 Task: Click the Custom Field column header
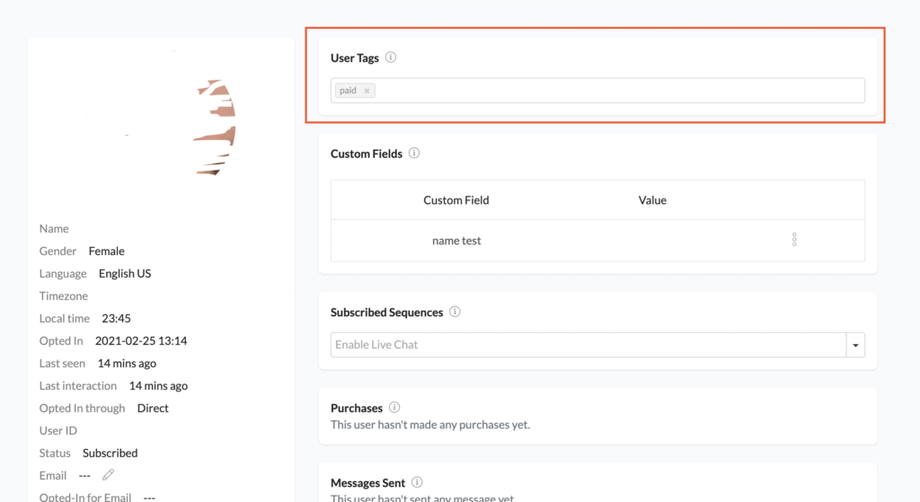456,200
